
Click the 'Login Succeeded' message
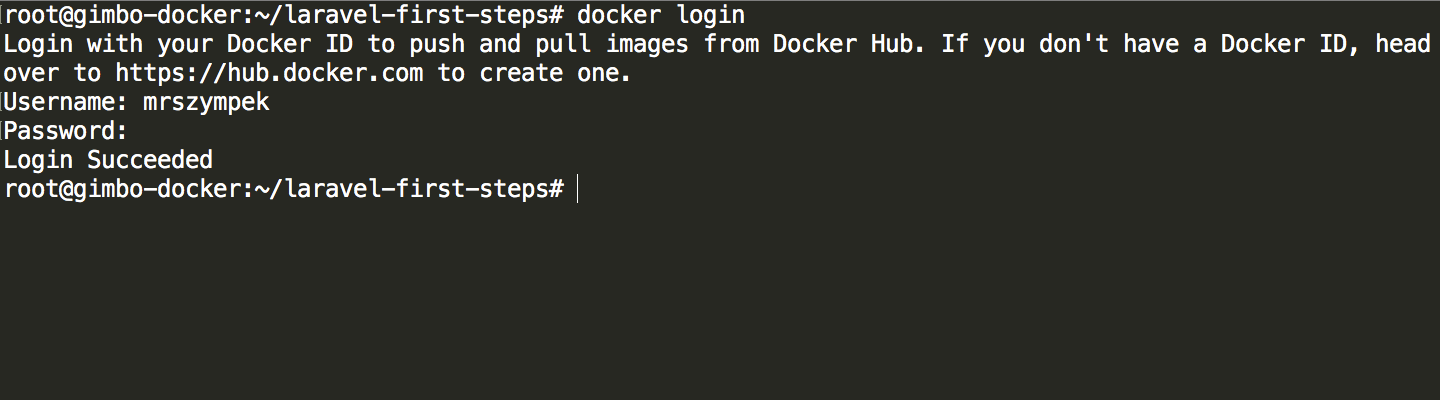click(x=108, y=160)
